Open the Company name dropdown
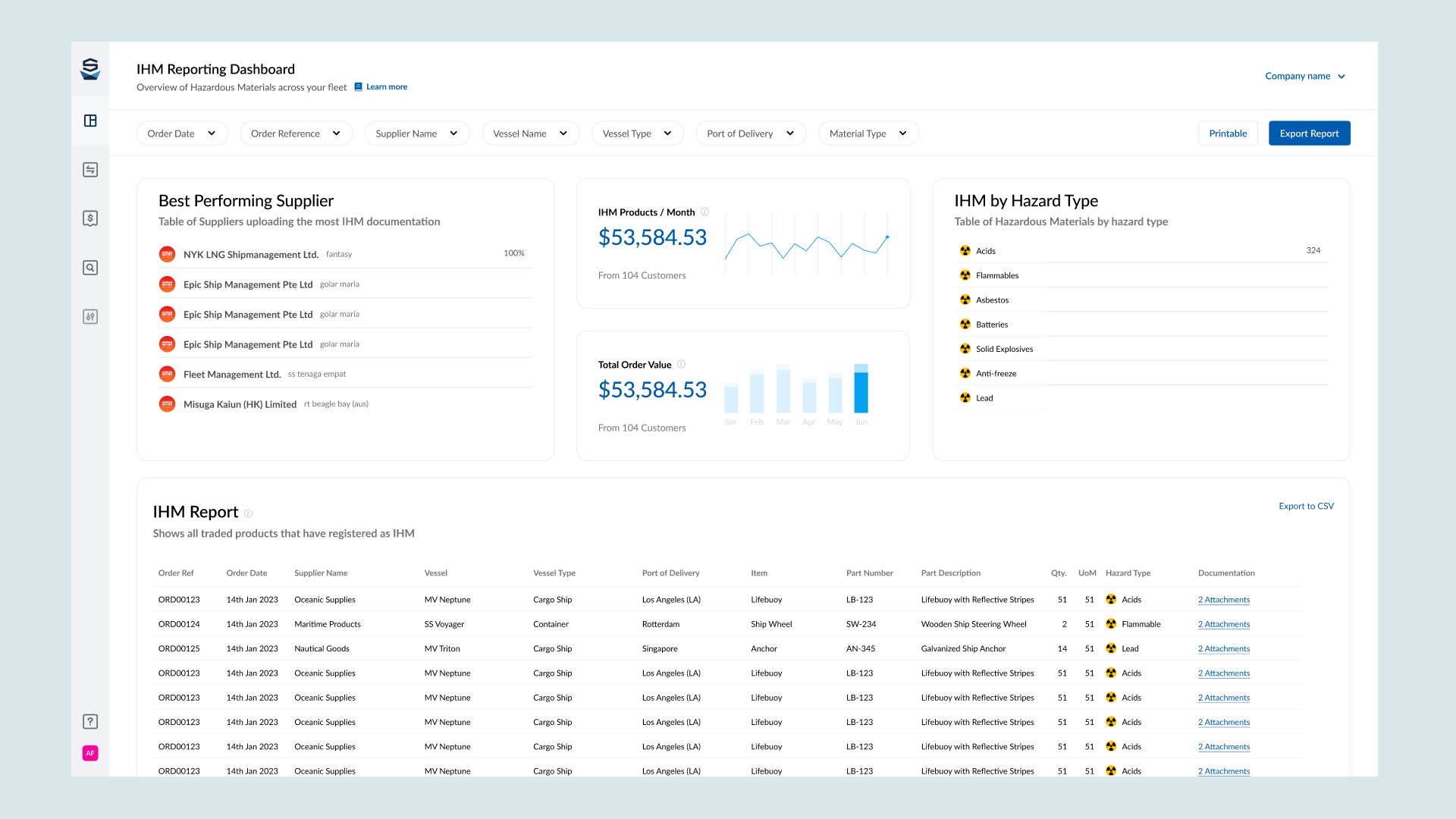The image size is (1456, 819). tap(1304, 76)
